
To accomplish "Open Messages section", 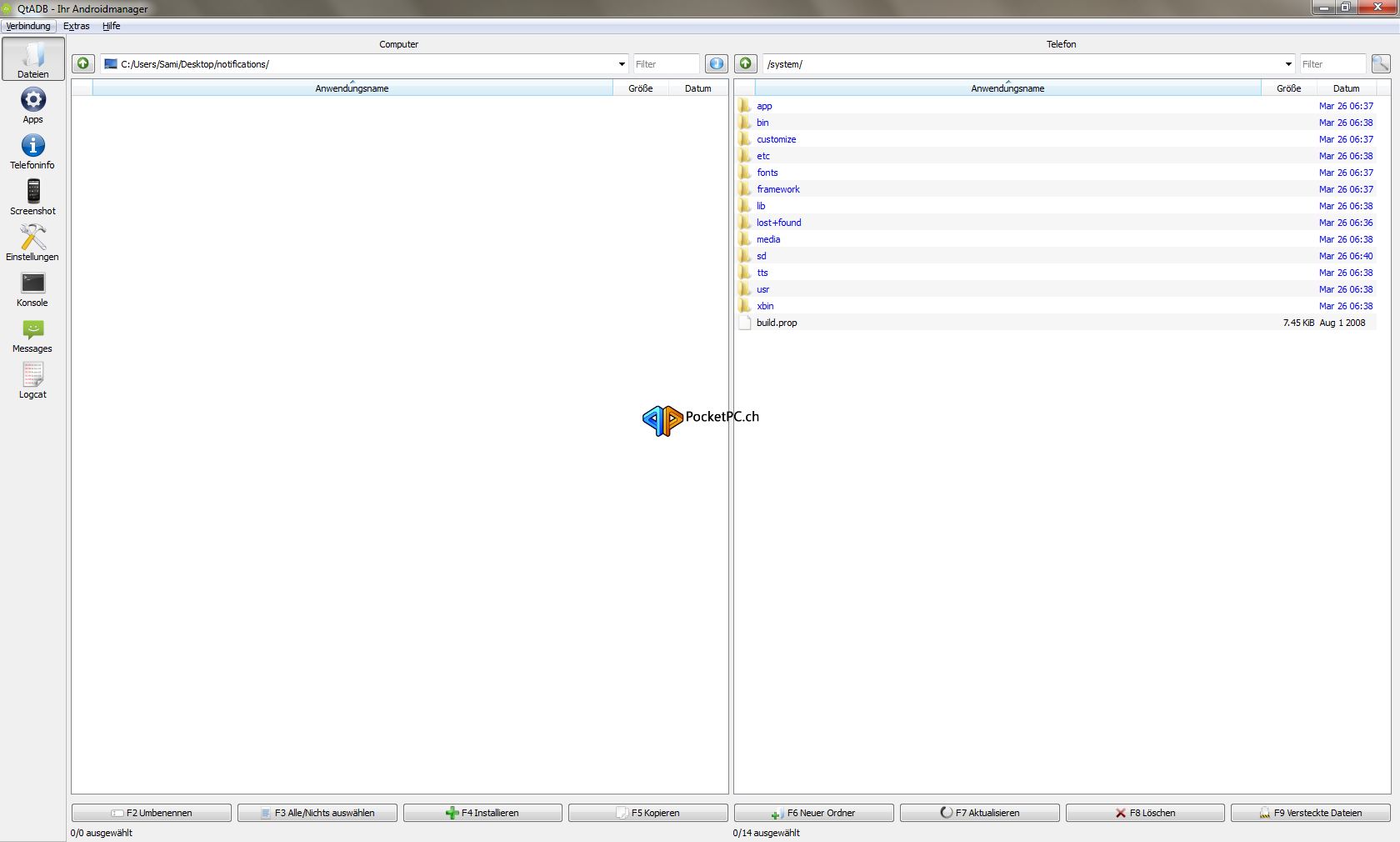I will [x=33, y=334].
